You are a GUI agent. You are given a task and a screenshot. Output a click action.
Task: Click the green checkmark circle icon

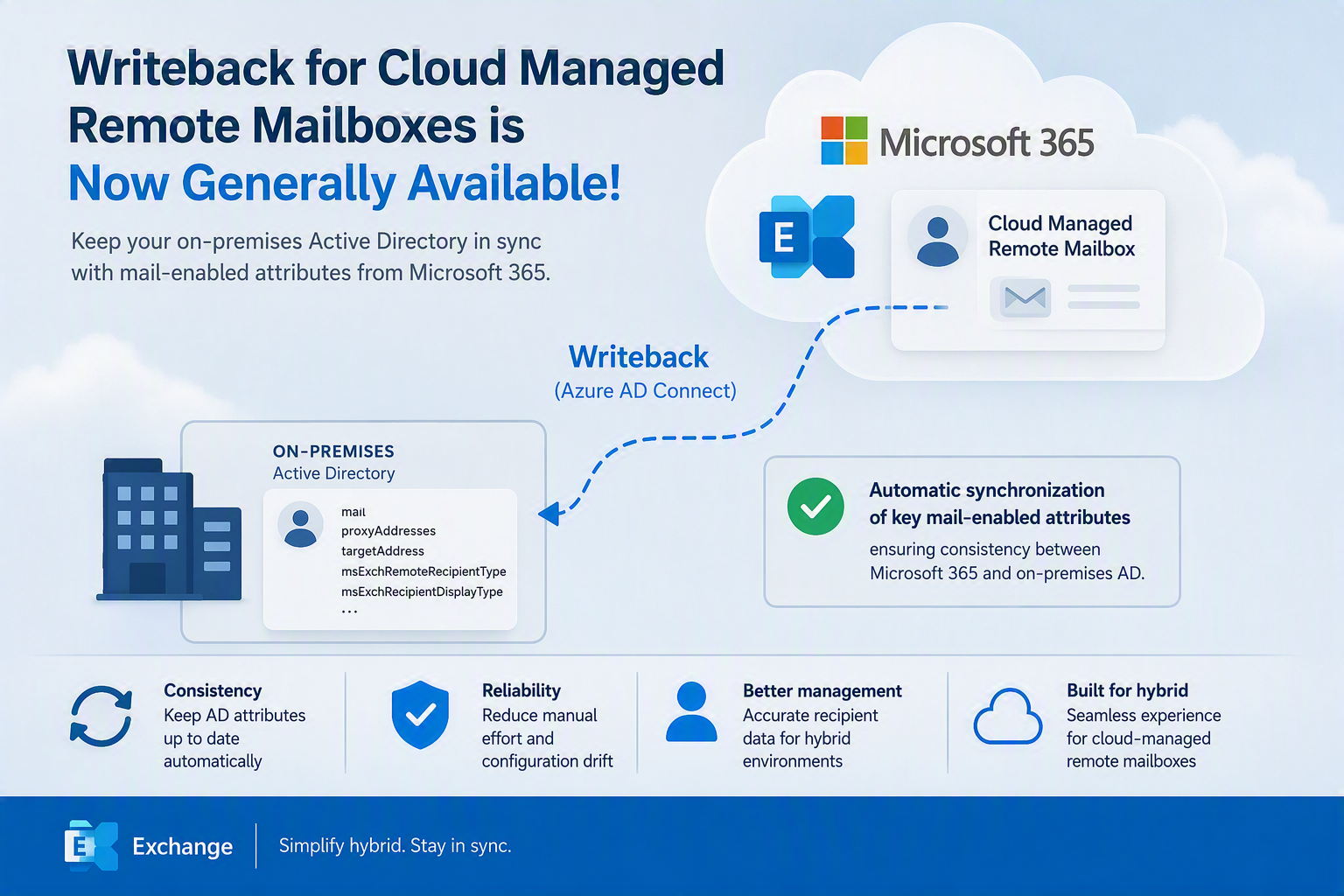[x=815, y=507]
